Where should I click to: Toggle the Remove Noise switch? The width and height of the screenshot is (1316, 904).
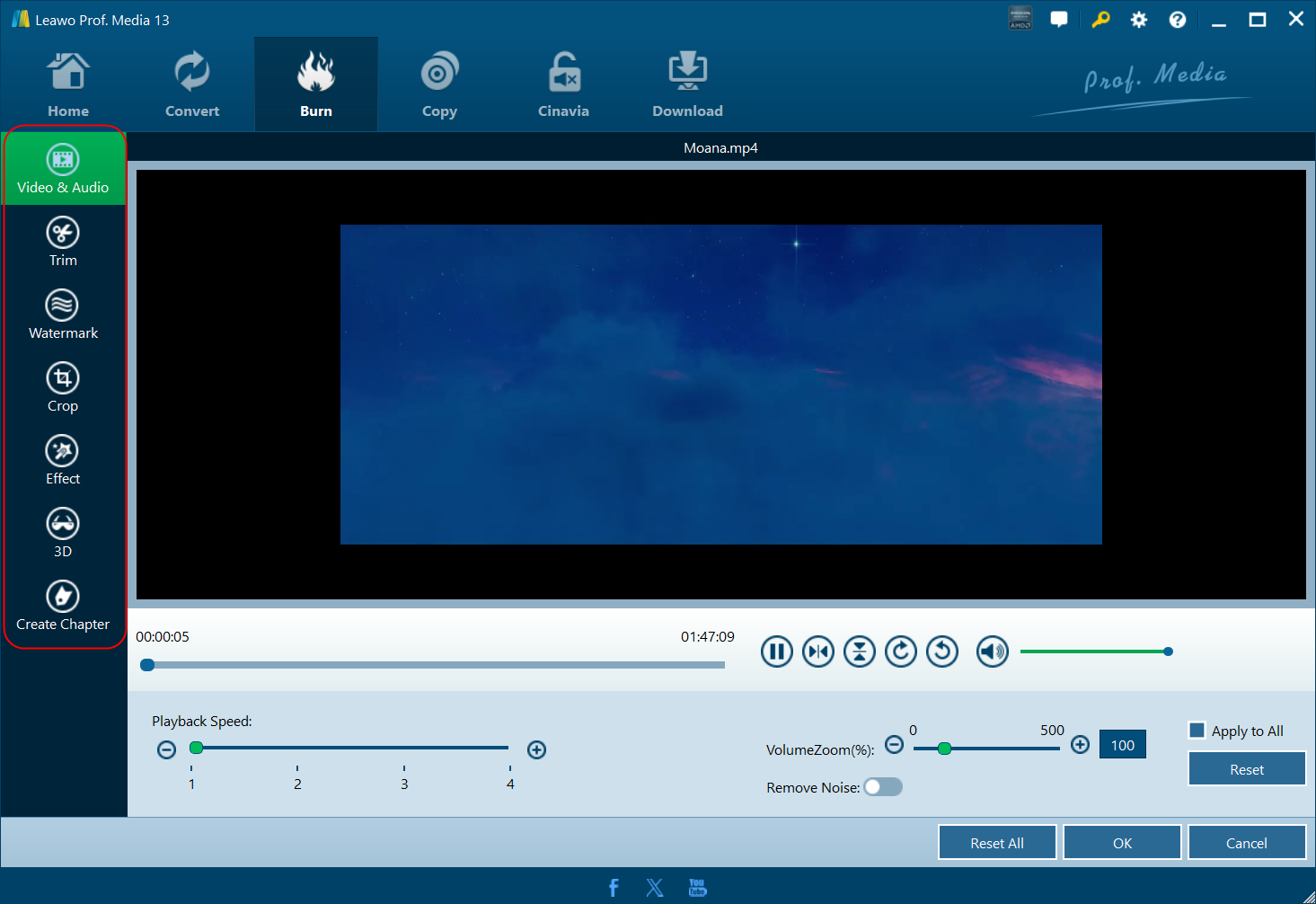(x=883, y=787)
